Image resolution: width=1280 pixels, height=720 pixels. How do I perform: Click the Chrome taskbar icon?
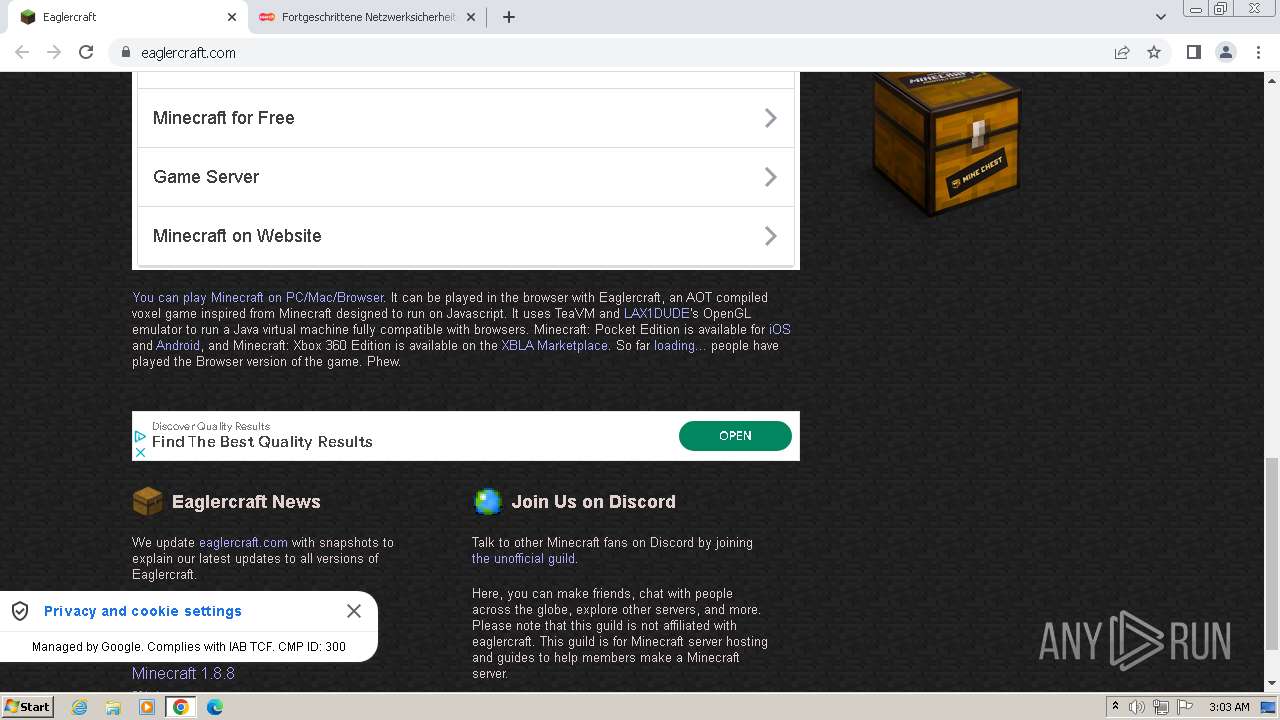tap(181, 707)
